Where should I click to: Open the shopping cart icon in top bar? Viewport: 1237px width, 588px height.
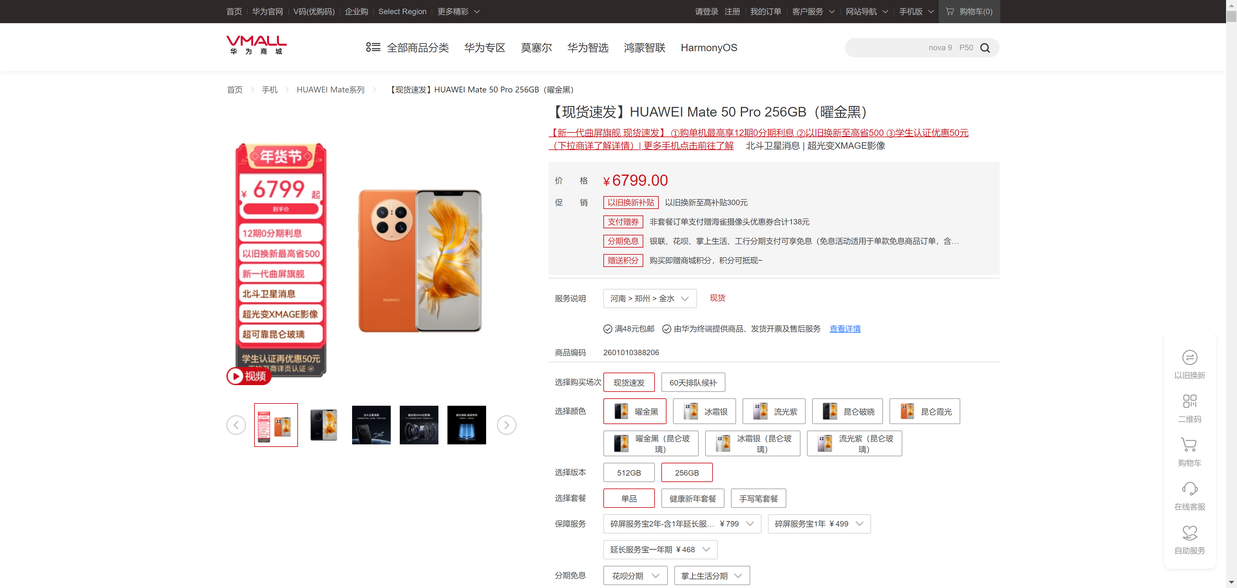pyautogui.click(x=950, y=11)
